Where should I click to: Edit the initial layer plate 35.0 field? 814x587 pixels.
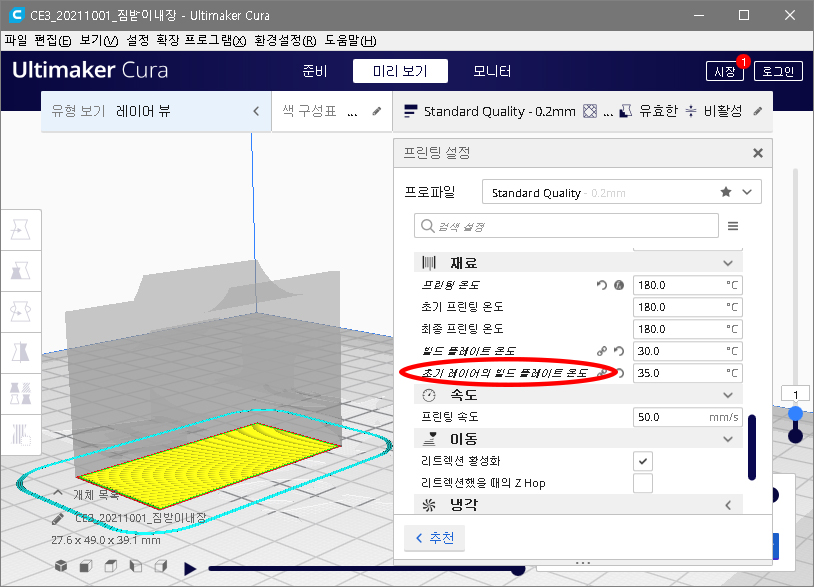click(688, 373)
